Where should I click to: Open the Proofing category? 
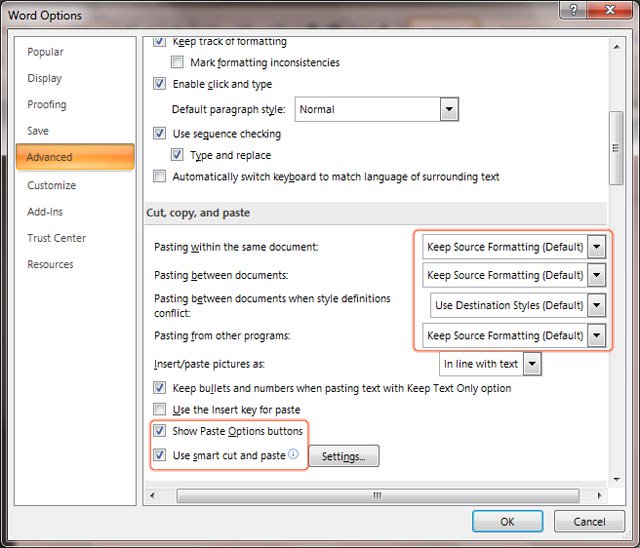point(47,104)
